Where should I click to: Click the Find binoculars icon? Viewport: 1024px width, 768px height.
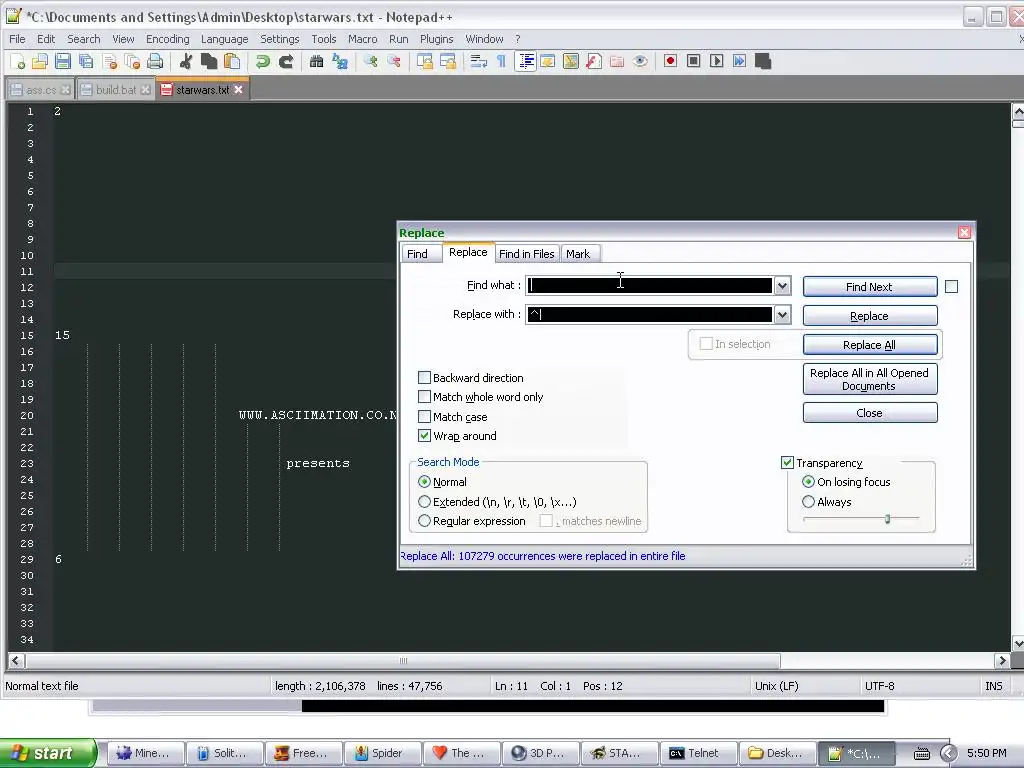[317, 61]
